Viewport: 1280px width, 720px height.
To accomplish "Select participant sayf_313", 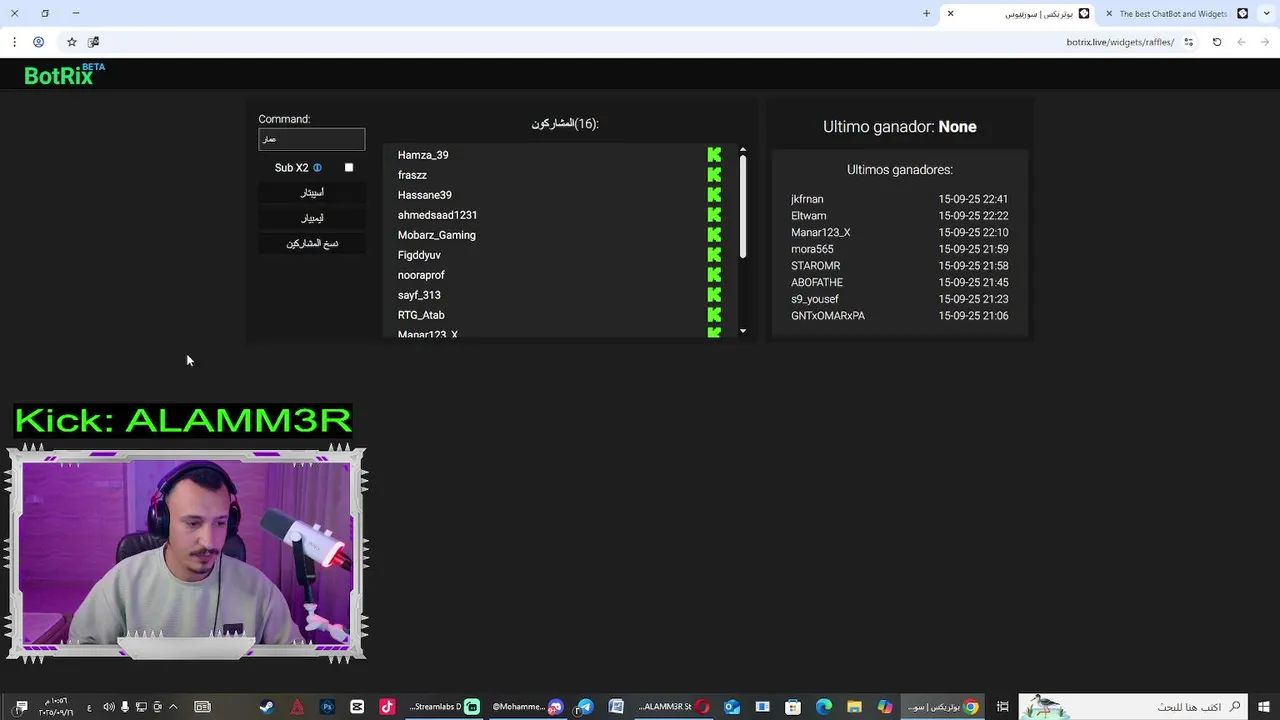I will (x=419, y=295).
